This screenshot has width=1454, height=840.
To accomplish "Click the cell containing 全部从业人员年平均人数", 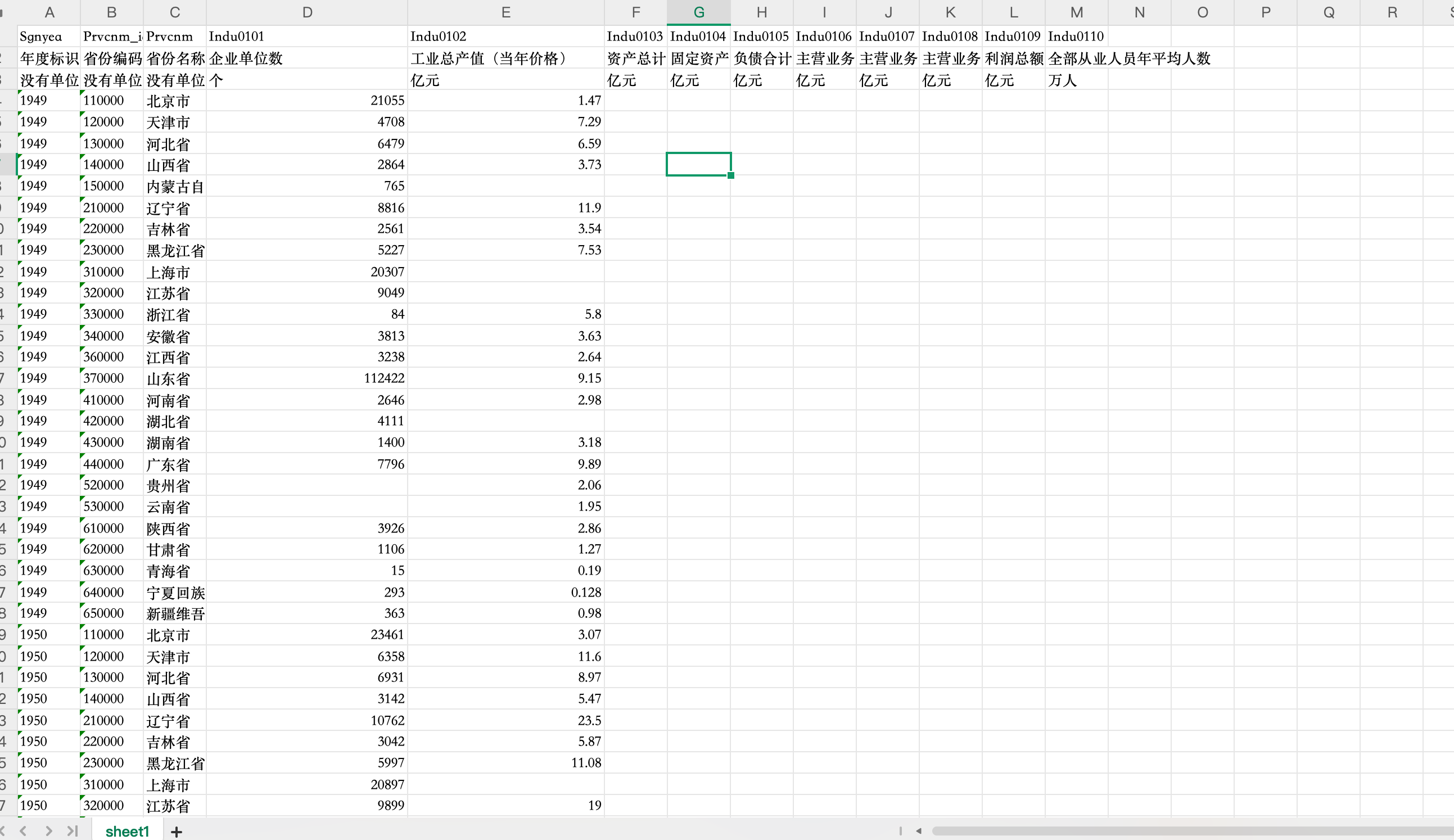I will (1076, 58).
